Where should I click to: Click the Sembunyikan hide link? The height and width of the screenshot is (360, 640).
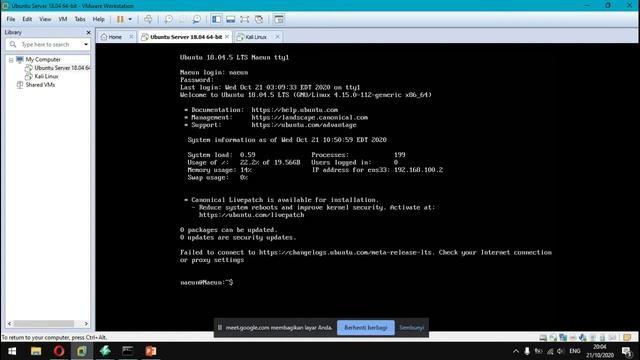click(411, 328)
